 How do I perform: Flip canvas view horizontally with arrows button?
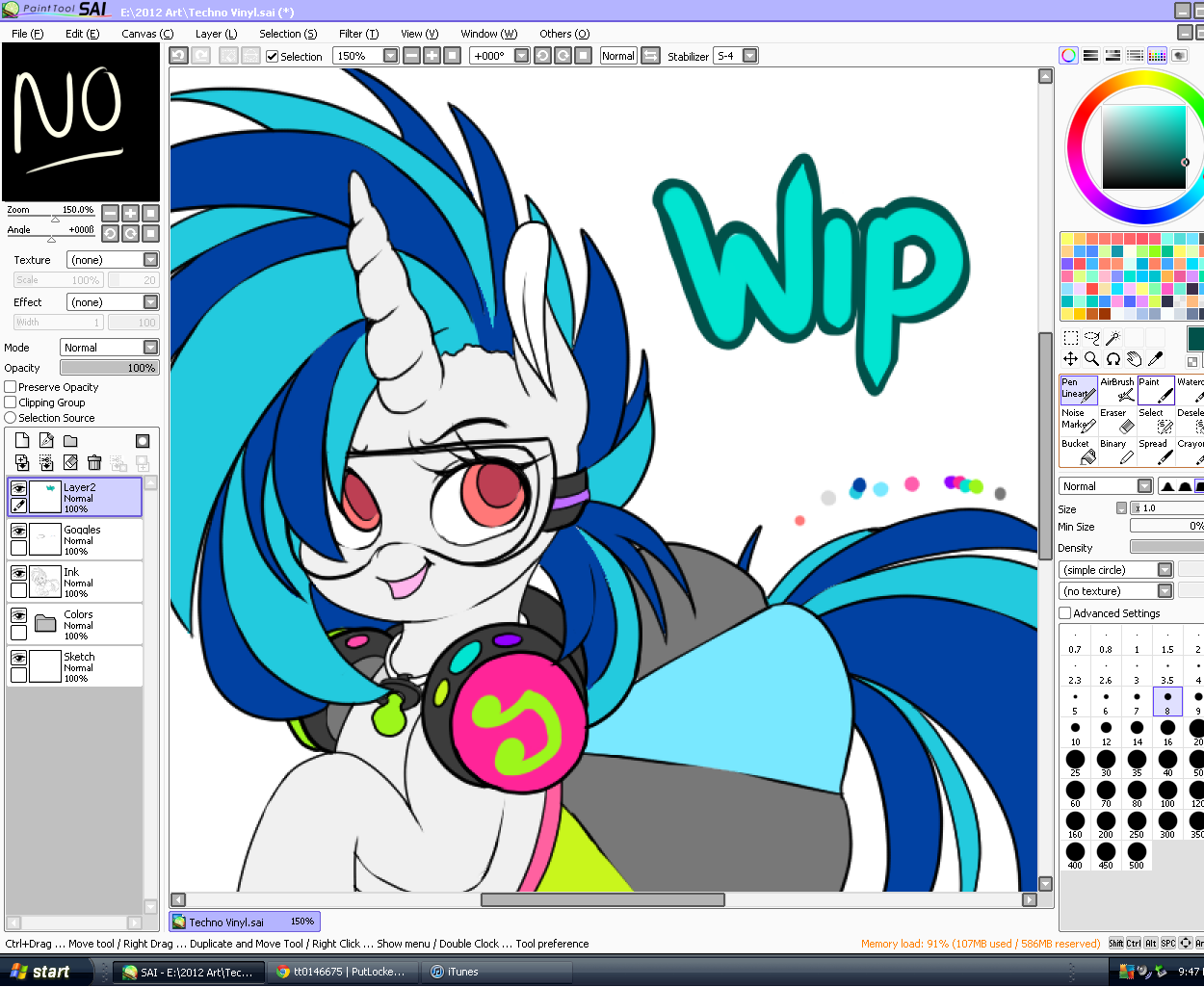pos(651,56)
